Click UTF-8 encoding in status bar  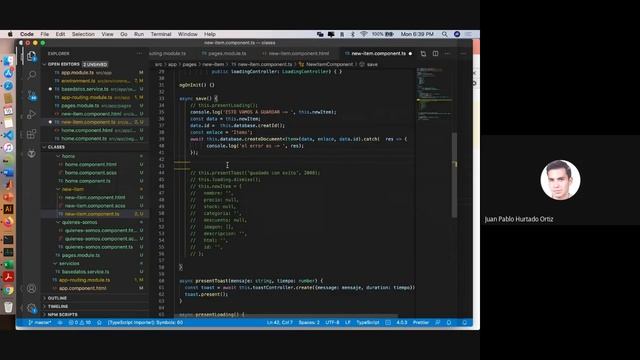(x=332, y=322)
